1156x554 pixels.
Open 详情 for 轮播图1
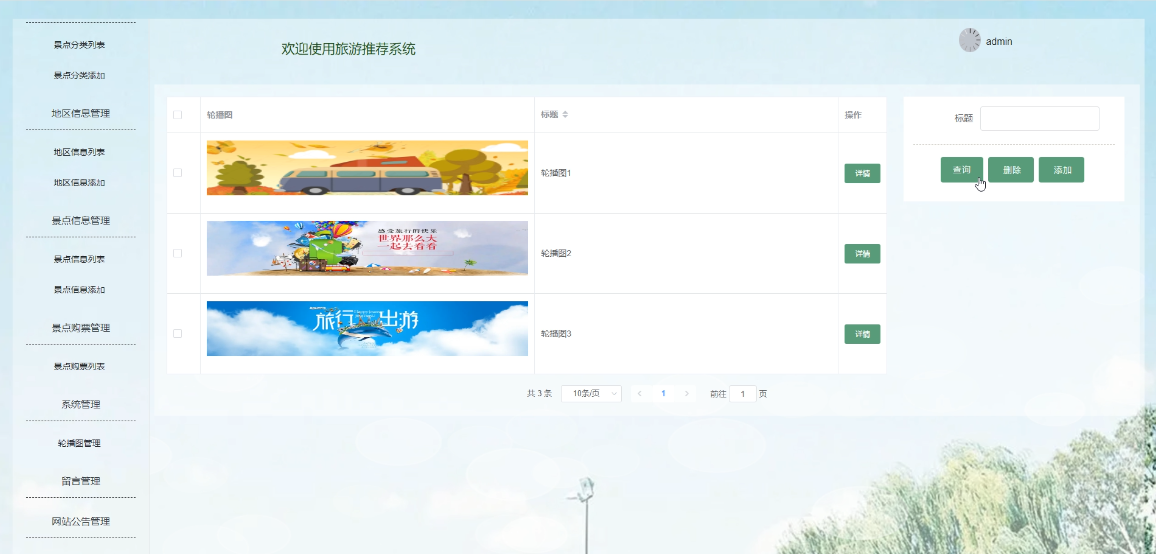click(862, 173)
